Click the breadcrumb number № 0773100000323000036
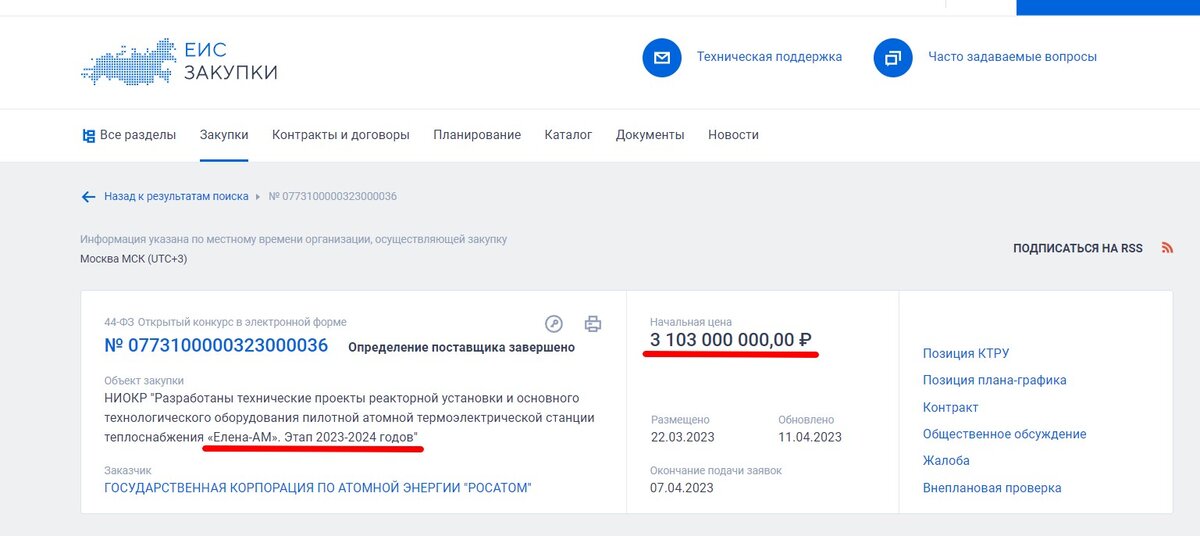Viewport: 1200px width, 536px height. (333, 197)
